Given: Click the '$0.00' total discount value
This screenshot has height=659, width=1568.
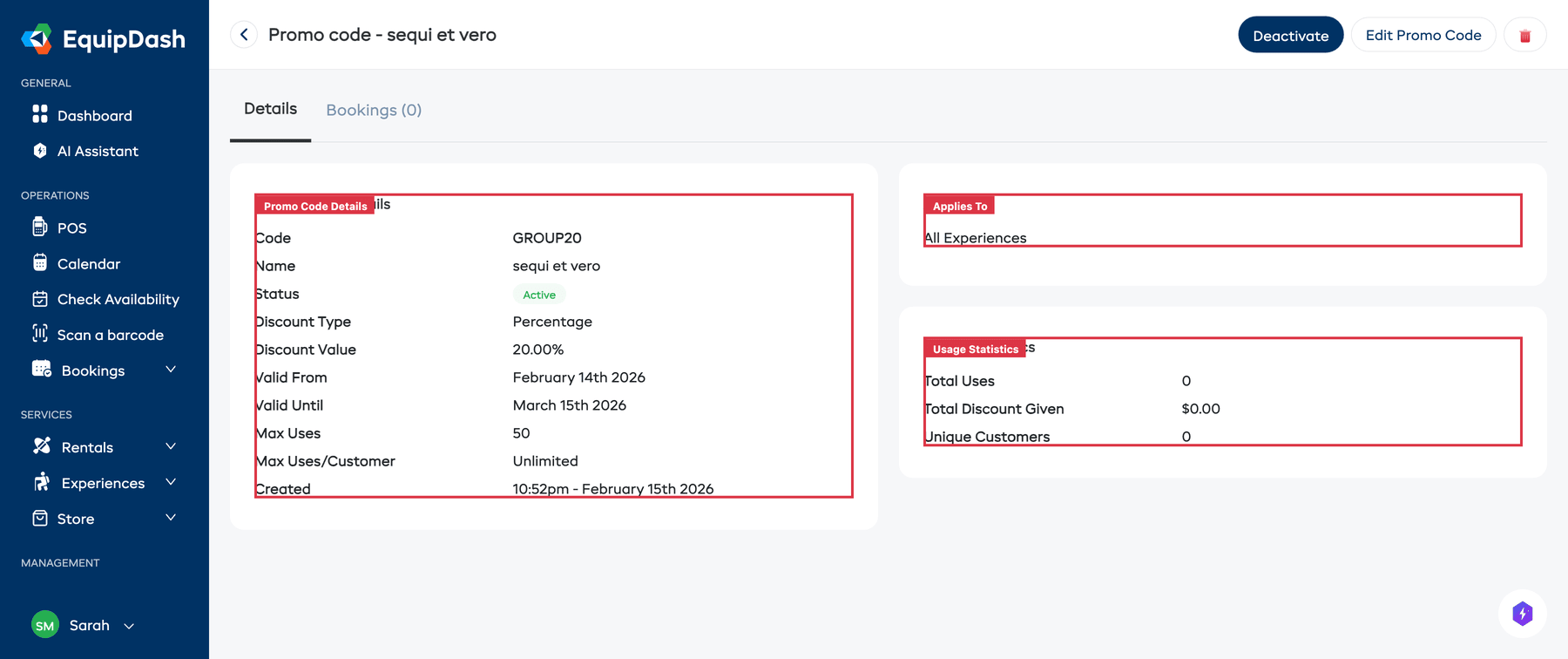Looking at the screenshot, I should 1201,409.
